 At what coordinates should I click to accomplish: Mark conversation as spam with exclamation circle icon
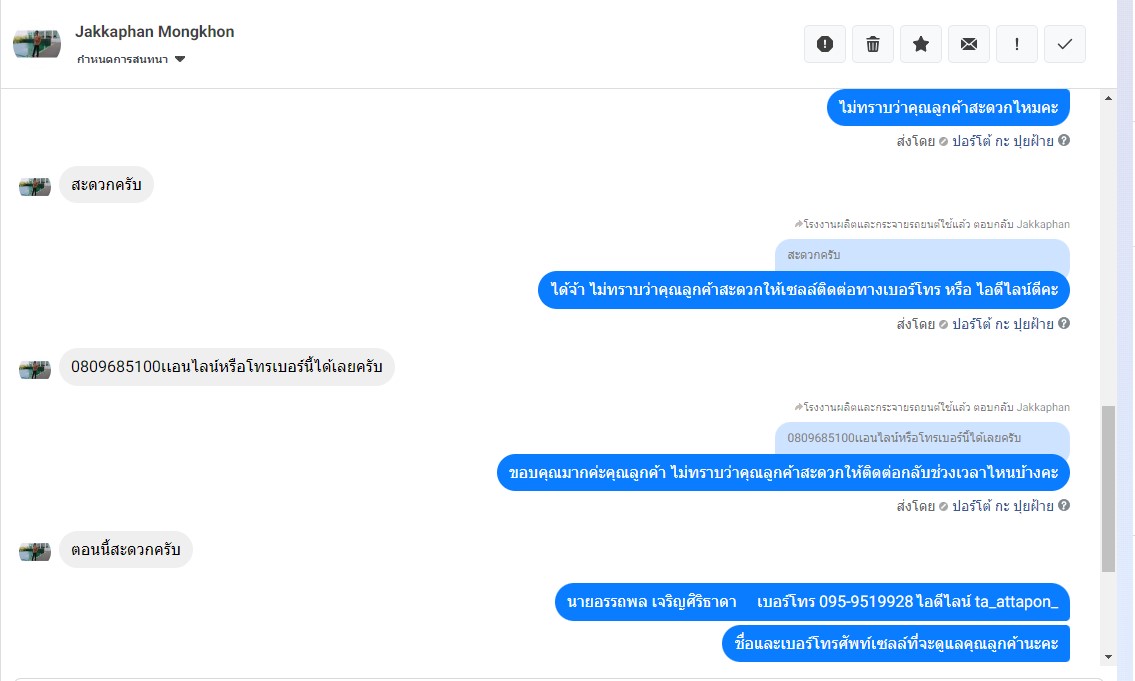click(x=824, y=44)
